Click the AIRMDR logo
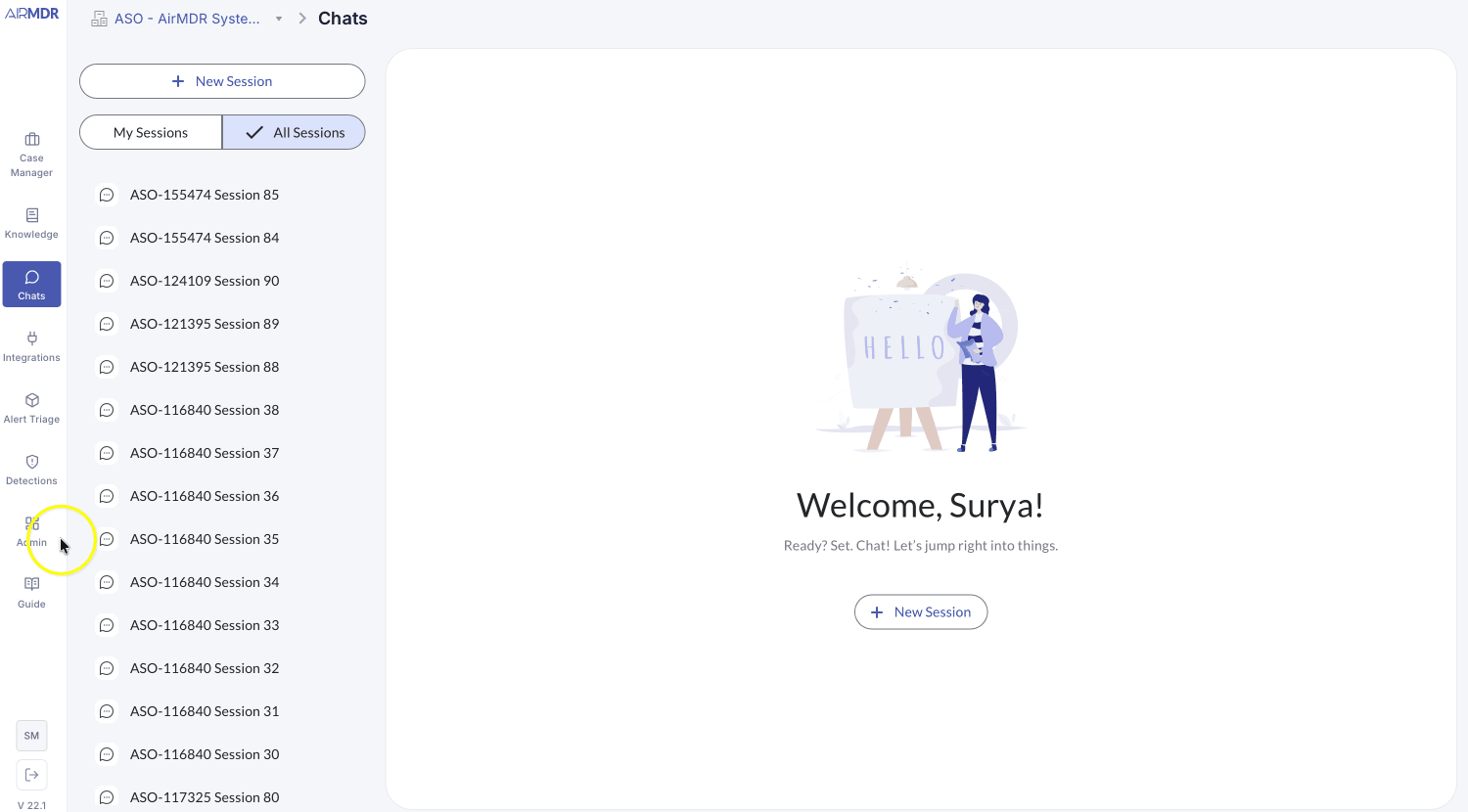Screen dimensions: 1468x812 pyautogui.click(x=32, y=13)
